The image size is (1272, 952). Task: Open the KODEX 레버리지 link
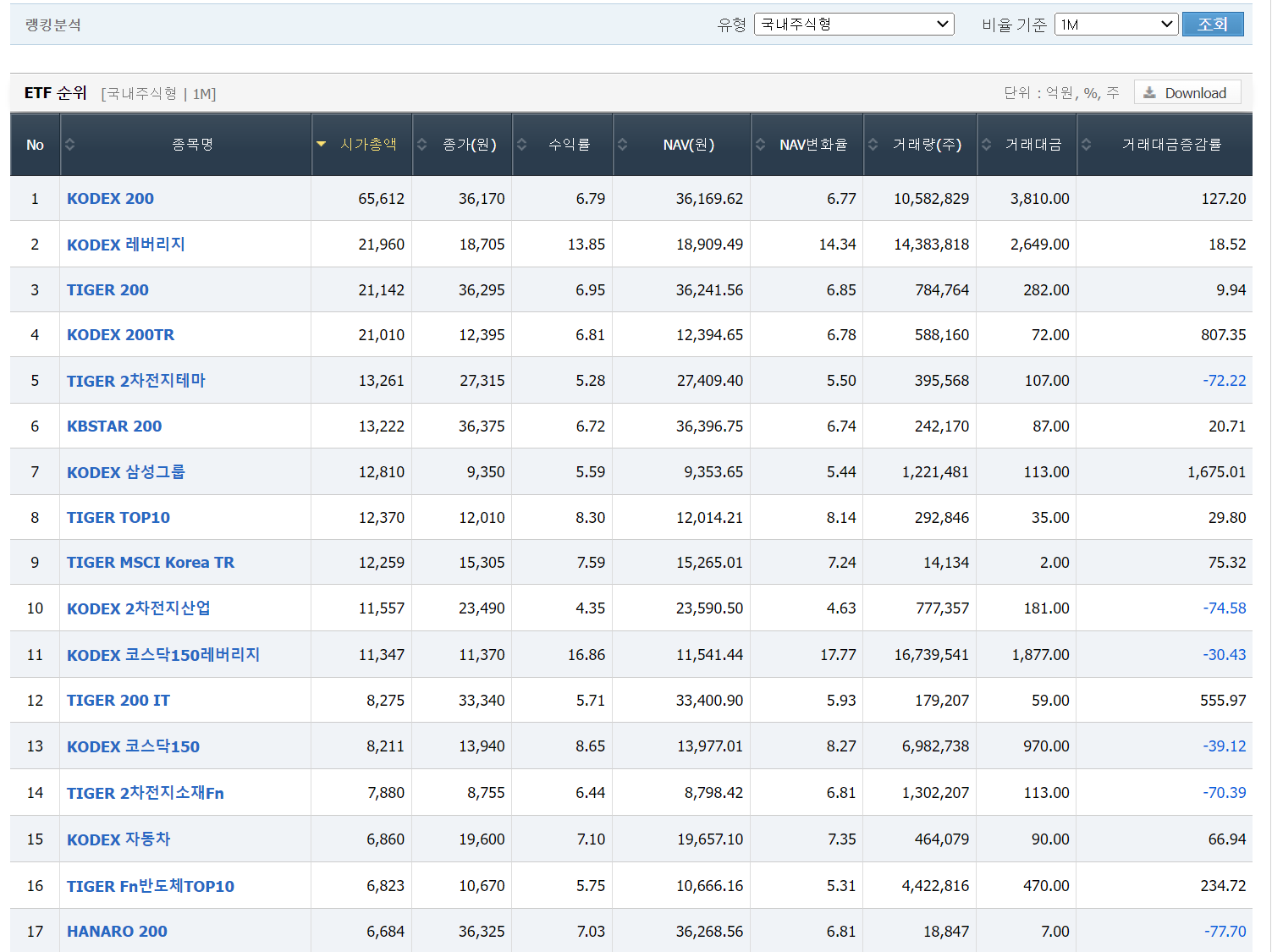tap(126, 245)
